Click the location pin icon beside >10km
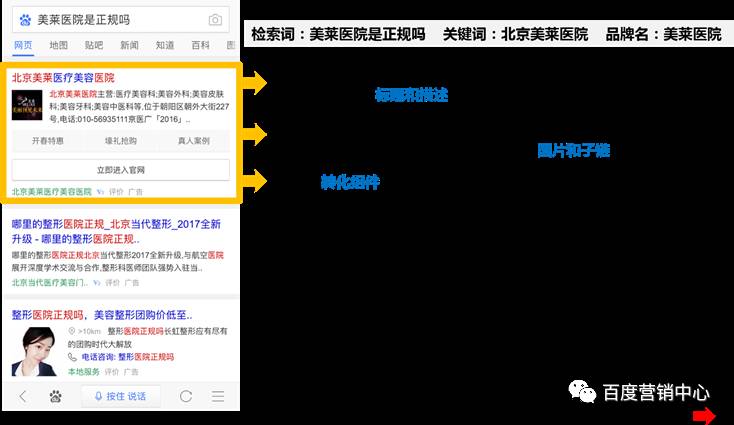Image resolution: width=734 pixels, height=425 pixels. [x=72, y=331]
